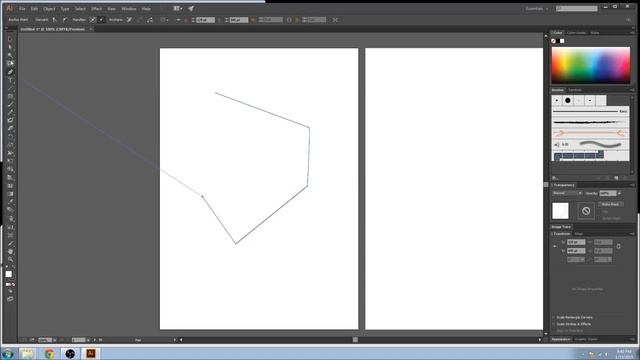This screenshot has height=360, width=640.
Task: Click the cut path at anchor points icon
Action: (150, 20)
